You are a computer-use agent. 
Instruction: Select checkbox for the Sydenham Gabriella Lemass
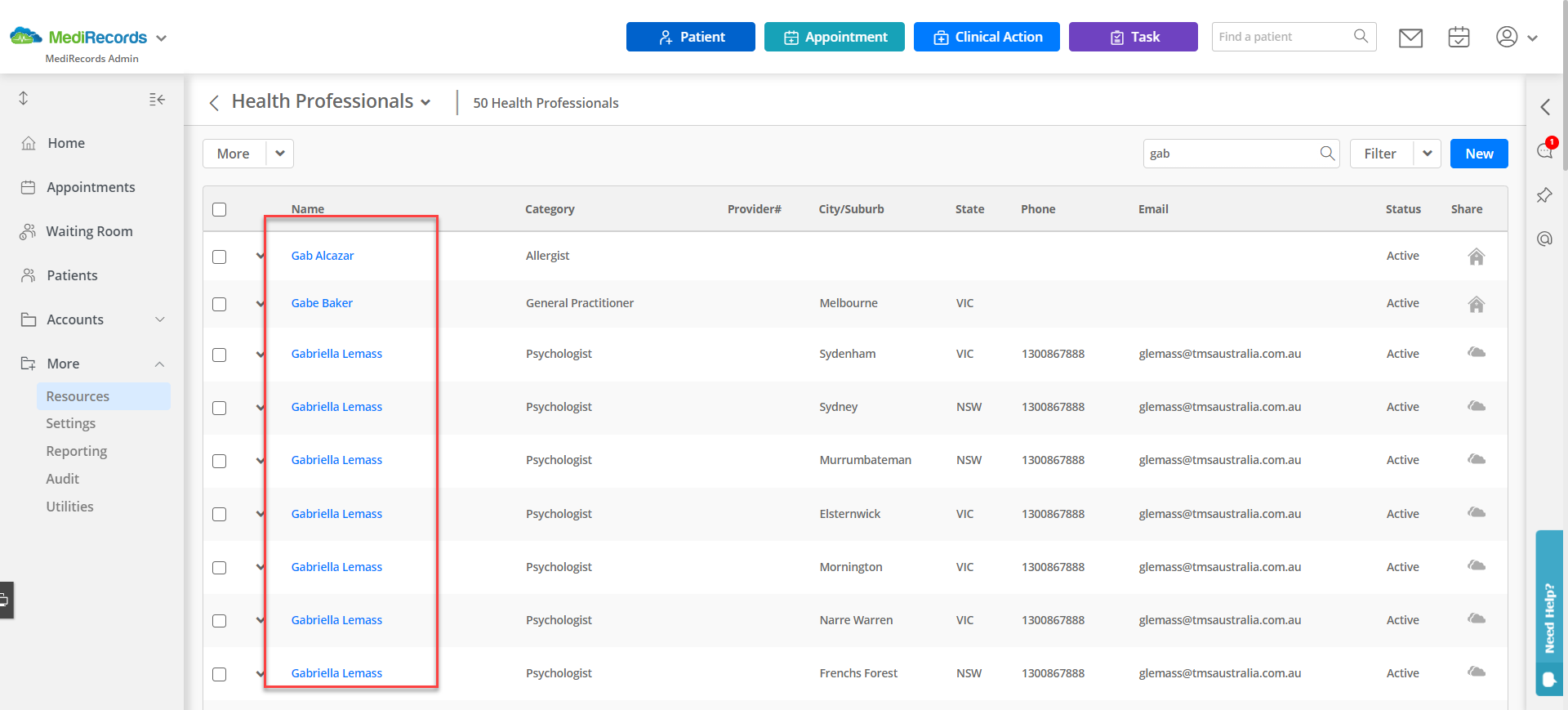pyautogui.click(x=219, y=355)
